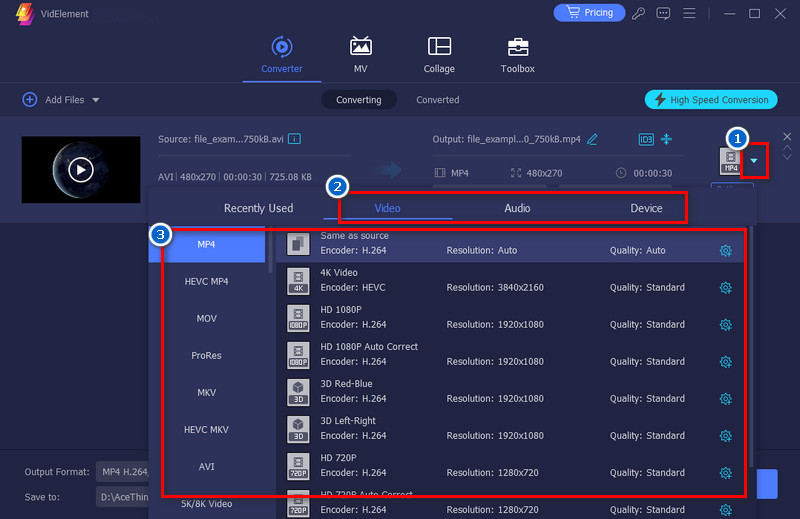Click the registration key icon
The height and width of the screenshot is (519, 800).
pyautogui.click(x=638, y=13)
